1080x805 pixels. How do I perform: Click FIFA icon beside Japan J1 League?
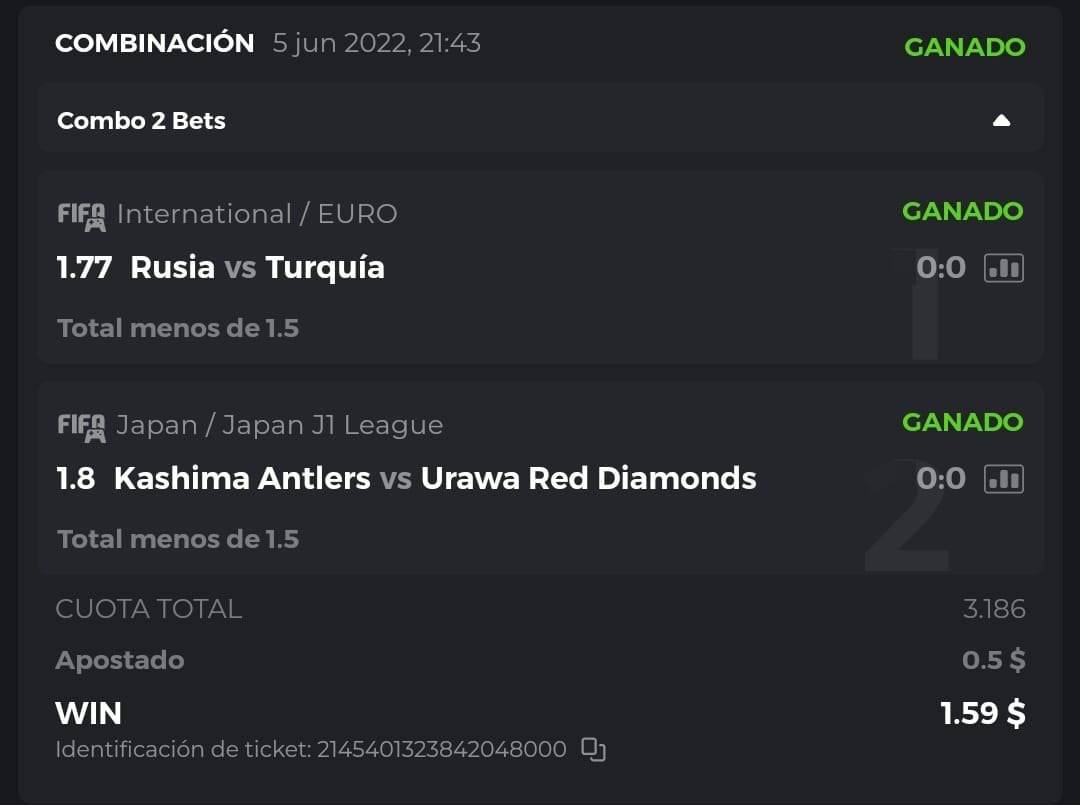point(81,427)
